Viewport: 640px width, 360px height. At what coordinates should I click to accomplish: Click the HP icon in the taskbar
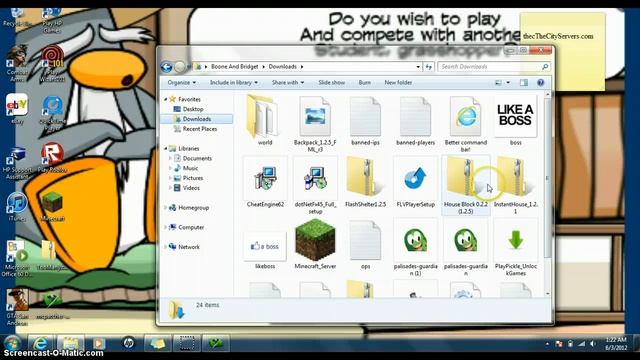(x=128, y=343)
